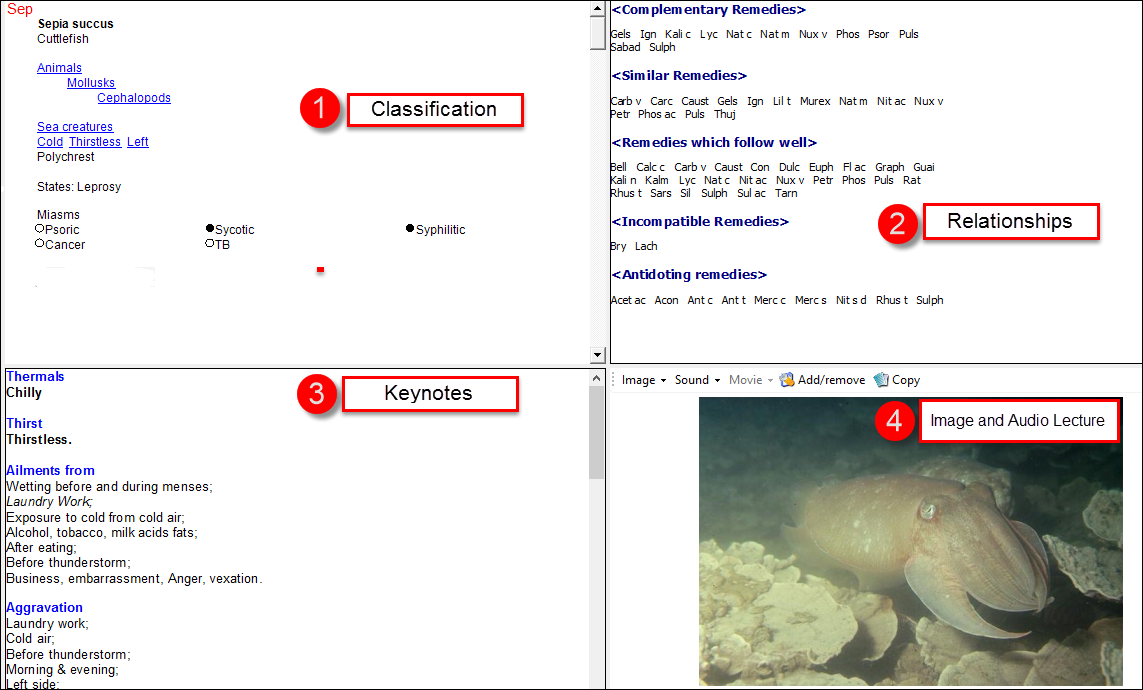
Task: Open the Image dropdown menu
Action: pos(644,380)
